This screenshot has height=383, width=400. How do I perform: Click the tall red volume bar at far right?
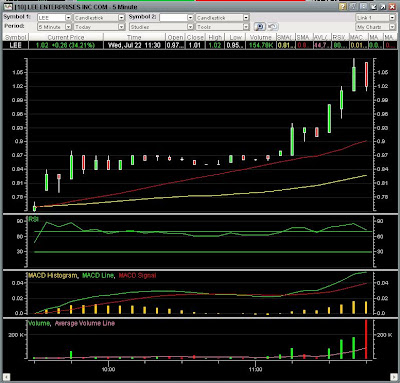(x=366, y=339)
